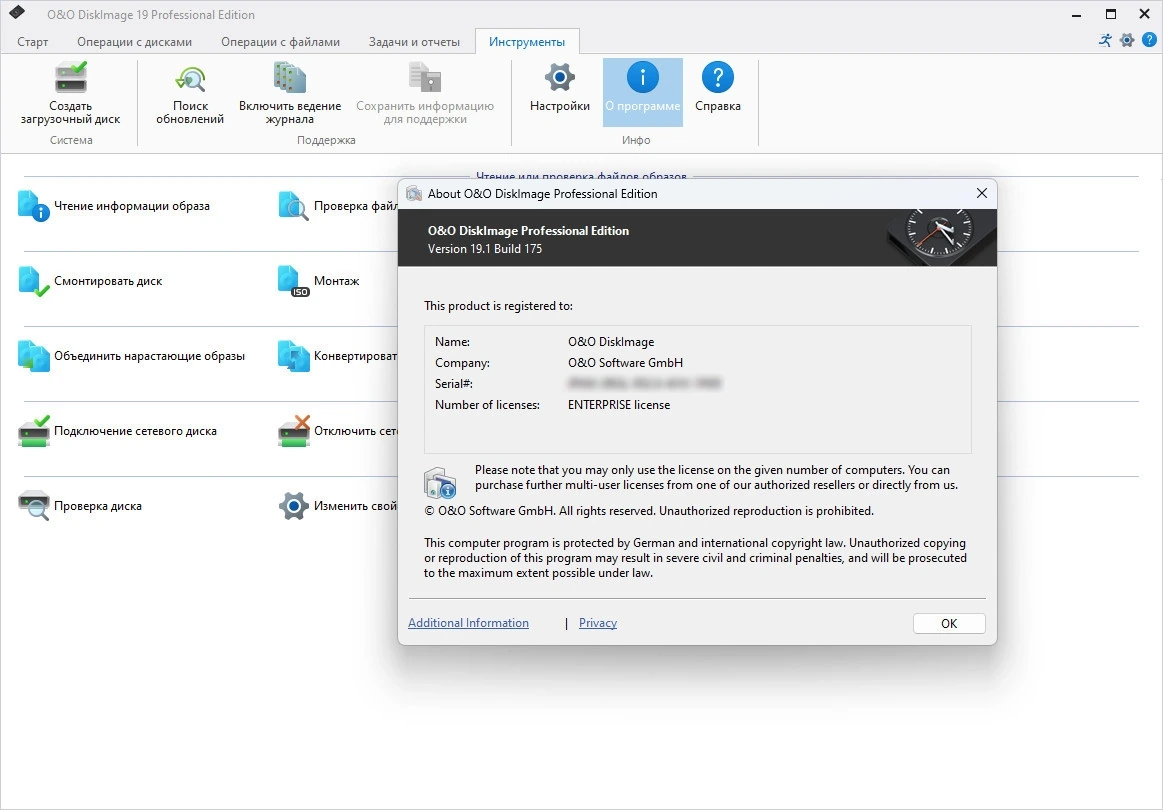Click Чтение информации образа icon
Image resolution: width=1163 pixels, height=810 pixels.
(33, 206)
